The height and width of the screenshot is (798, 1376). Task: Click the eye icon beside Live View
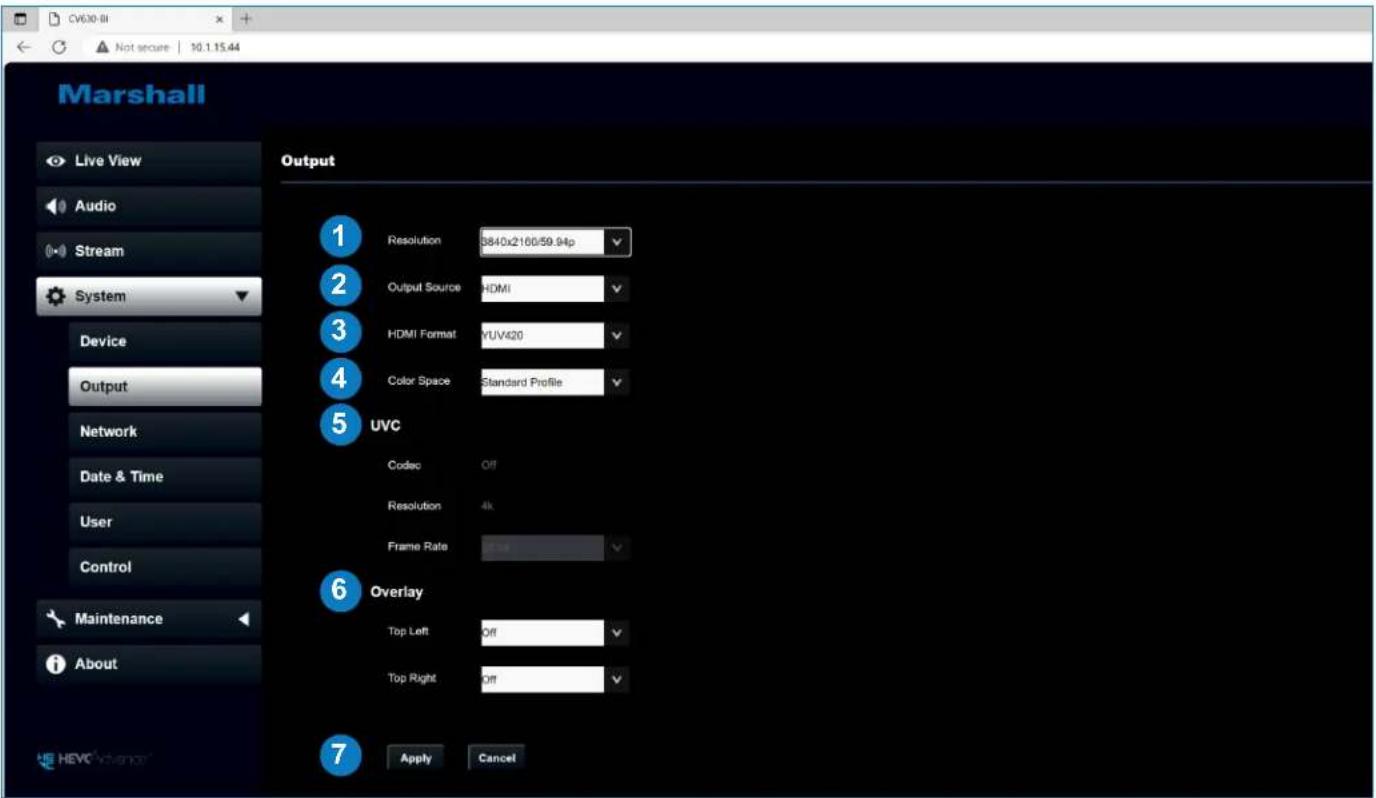coord(54,161)
